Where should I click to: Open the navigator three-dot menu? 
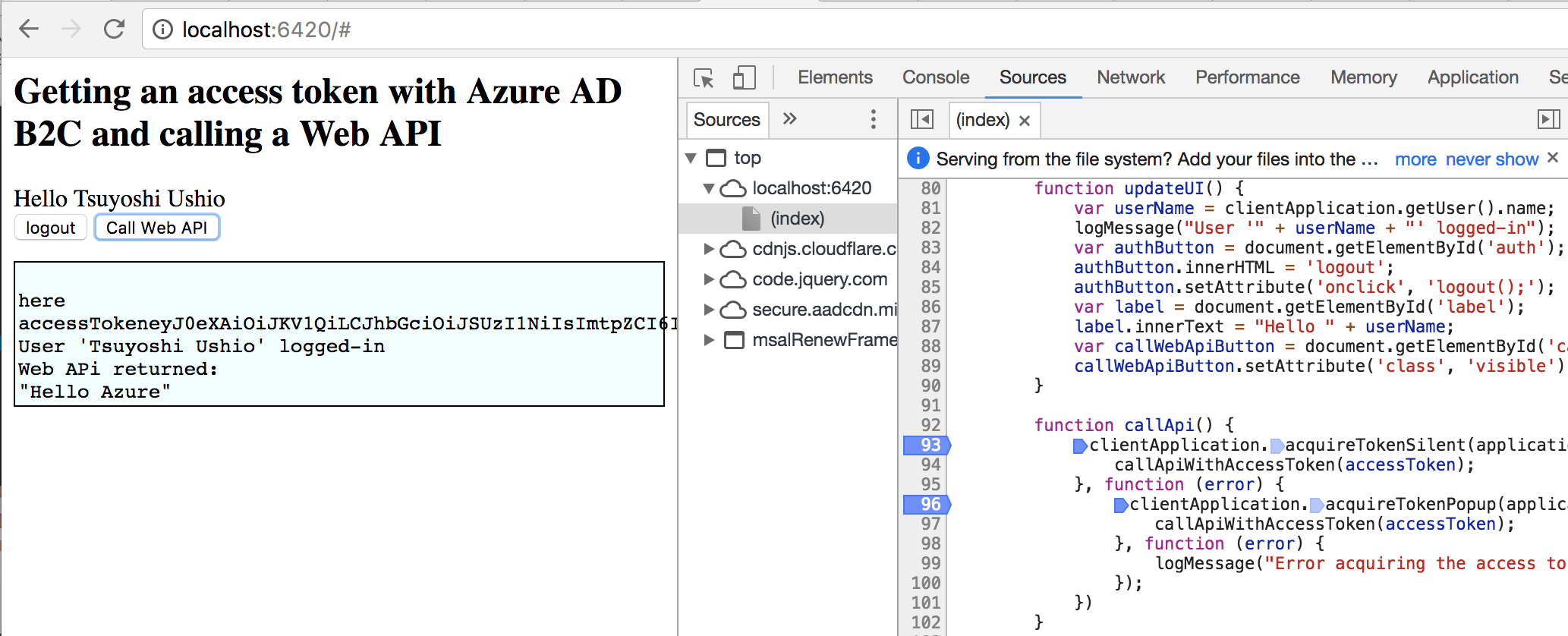874,119
